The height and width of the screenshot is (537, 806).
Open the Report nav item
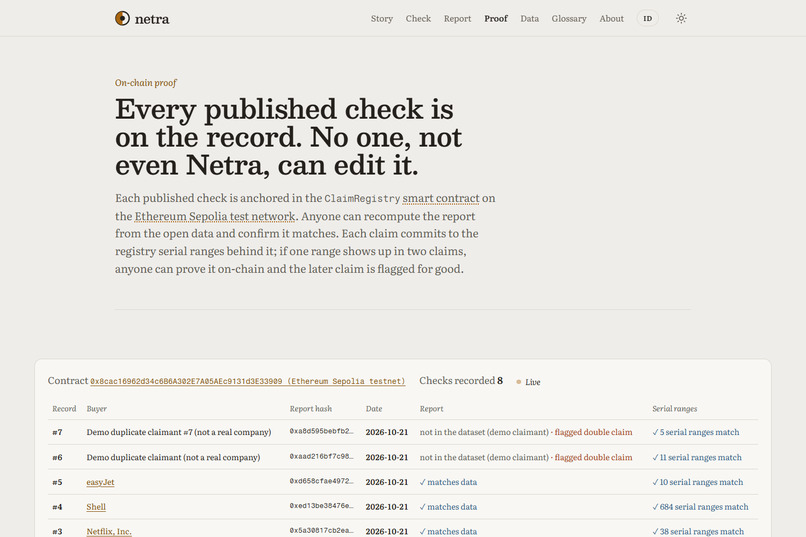457,18
